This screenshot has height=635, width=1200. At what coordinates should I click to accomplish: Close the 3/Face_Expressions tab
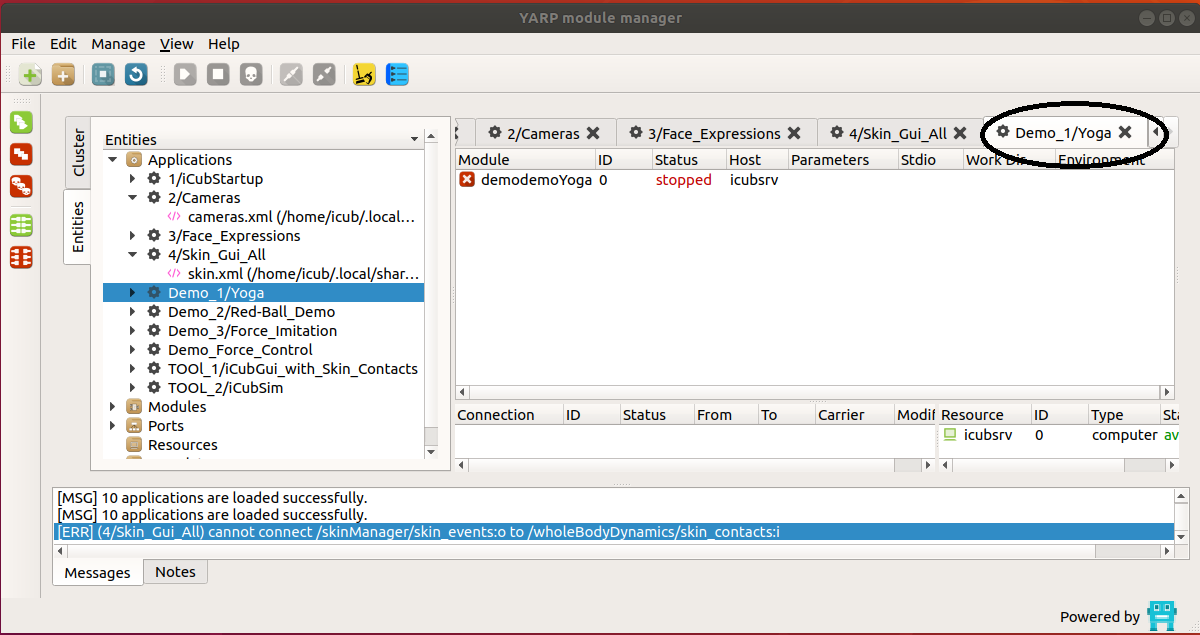[794, 133]
